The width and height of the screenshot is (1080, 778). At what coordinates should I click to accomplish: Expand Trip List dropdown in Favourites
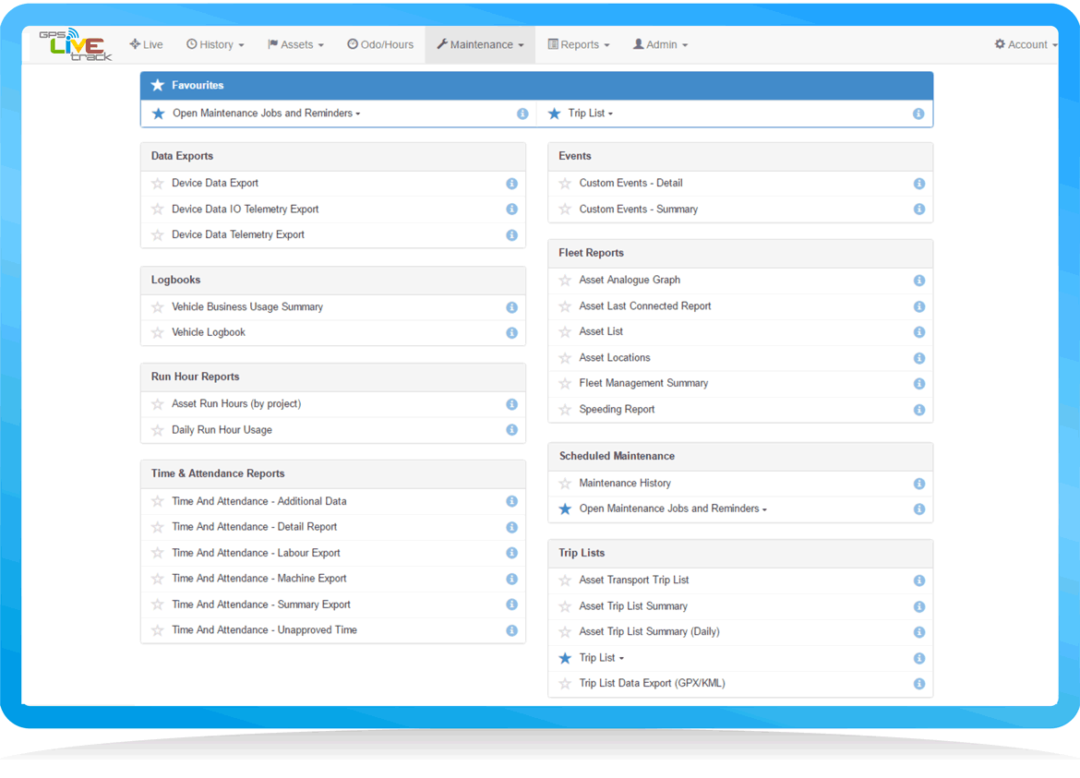tap(590, 114)
